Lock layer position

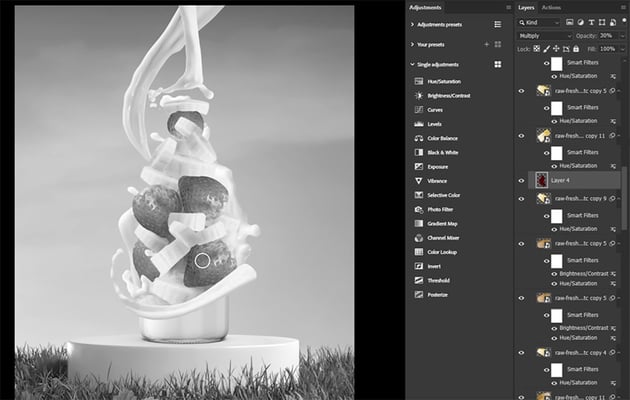tap(556, 49)
